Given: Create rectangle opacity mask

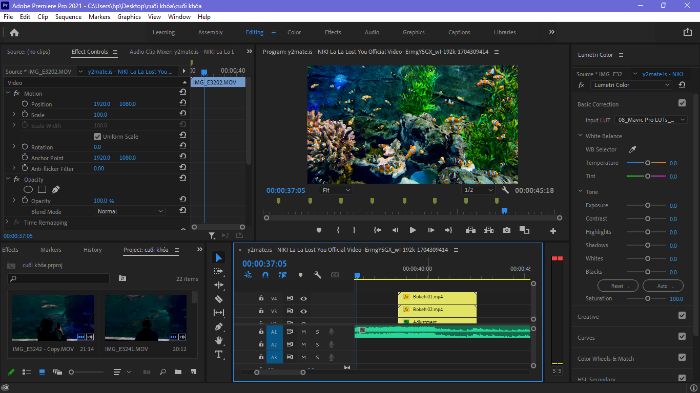Looking at the screenshot, I should [x=42, y=190].
